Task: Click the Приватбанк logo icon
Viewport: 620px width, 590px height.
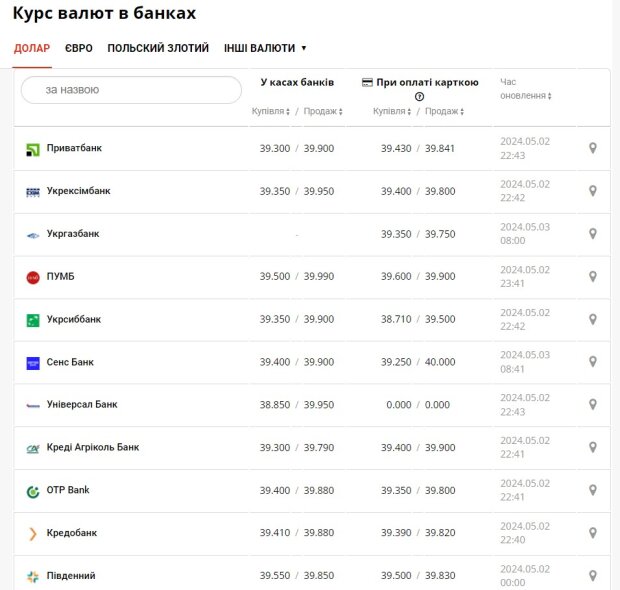Action: tap(33, 149)
